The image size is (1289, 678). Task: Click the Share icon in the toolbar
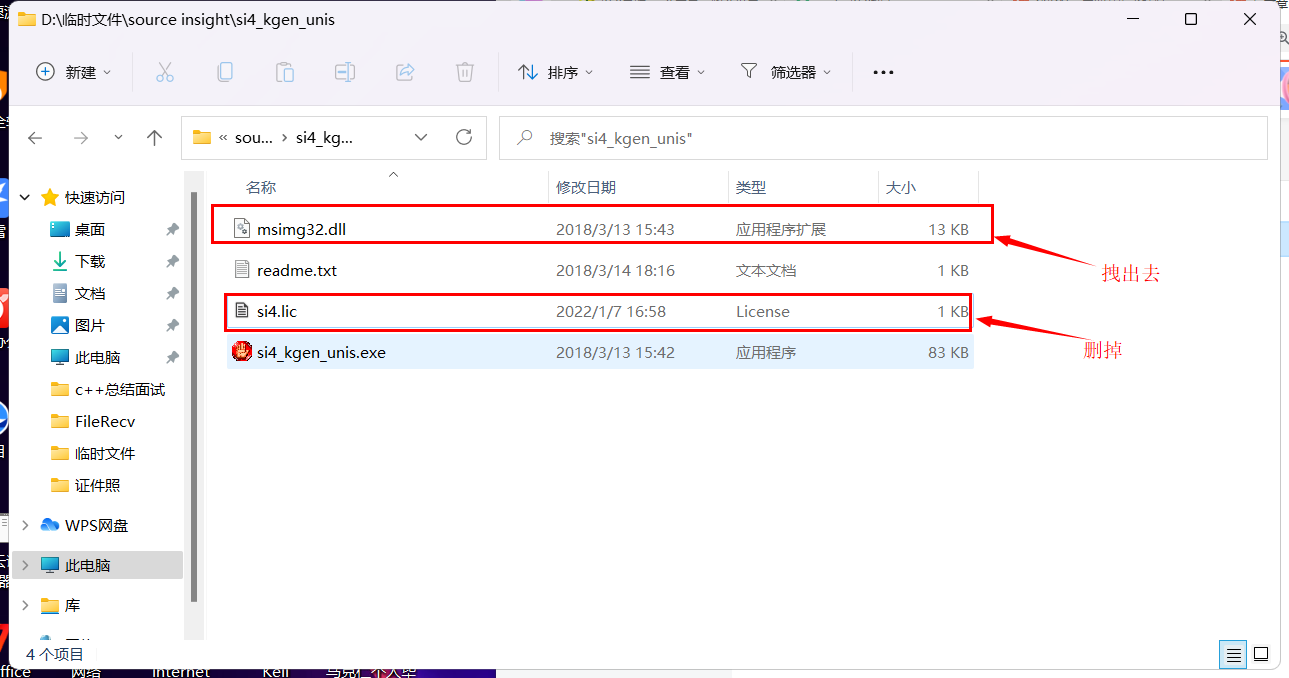pyautogui.click(x=404, y=71)
